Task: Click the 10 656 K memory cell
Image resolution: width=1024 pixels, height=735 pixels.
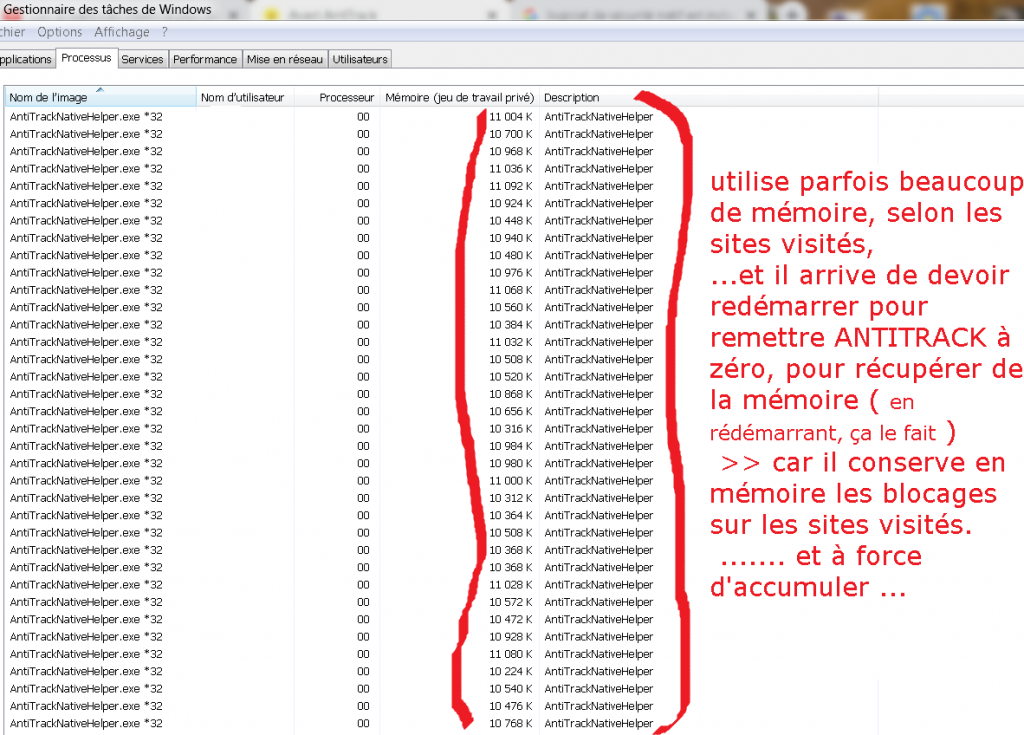Action: click(x=511, y=411)
